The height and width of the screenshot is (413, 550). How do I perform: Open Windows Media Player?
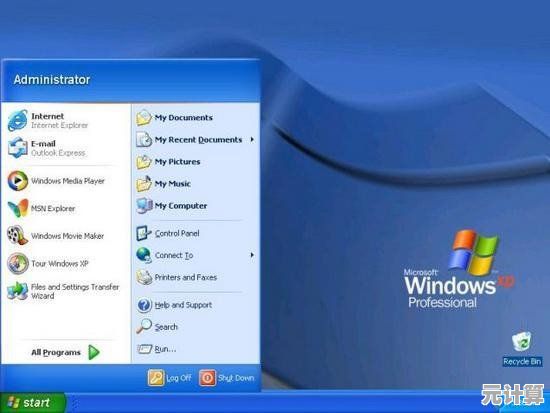click(x=65, y=181)
